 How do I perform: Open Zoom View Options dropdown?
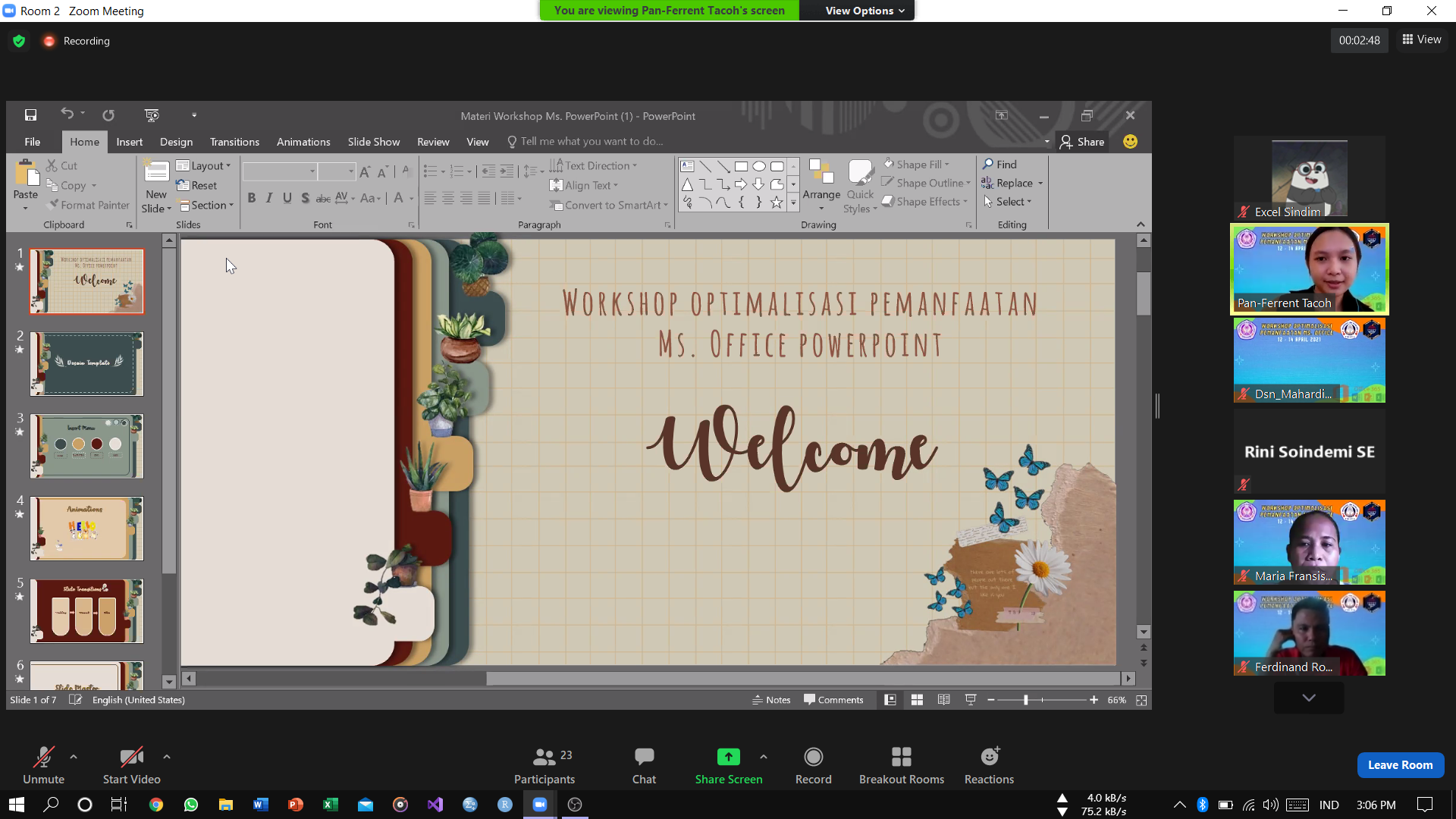(x=864, y=11)
